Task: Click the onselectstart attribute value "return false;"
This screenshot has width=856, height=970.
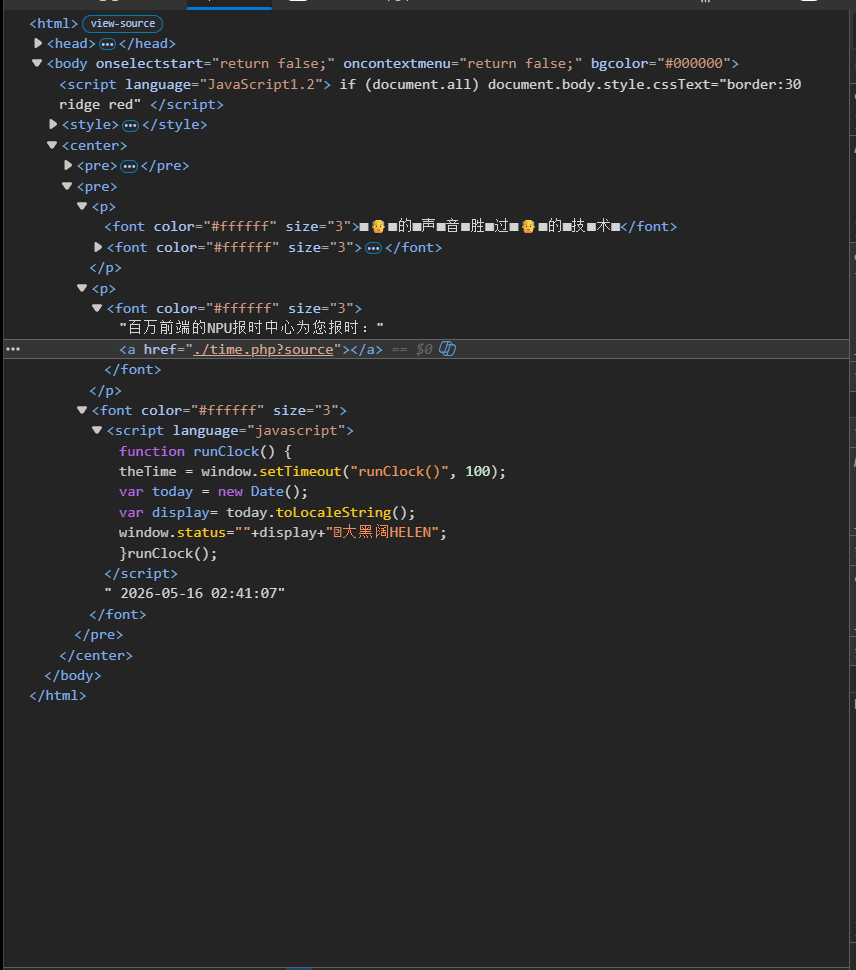Action: tap(273, 64)
